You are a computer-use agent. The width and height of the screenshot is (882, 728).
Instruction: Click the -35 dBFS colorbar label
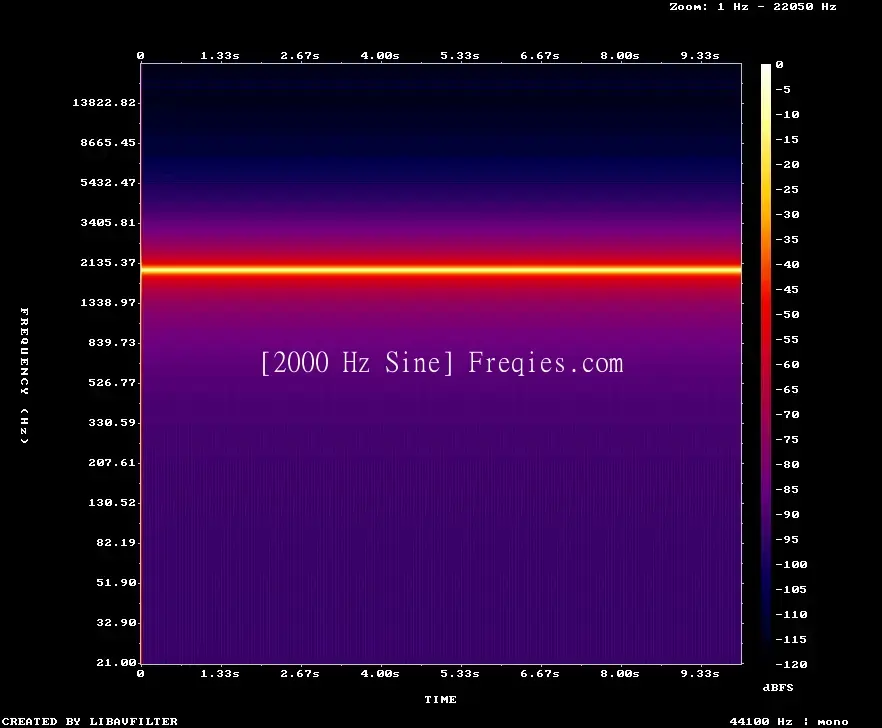787,239
